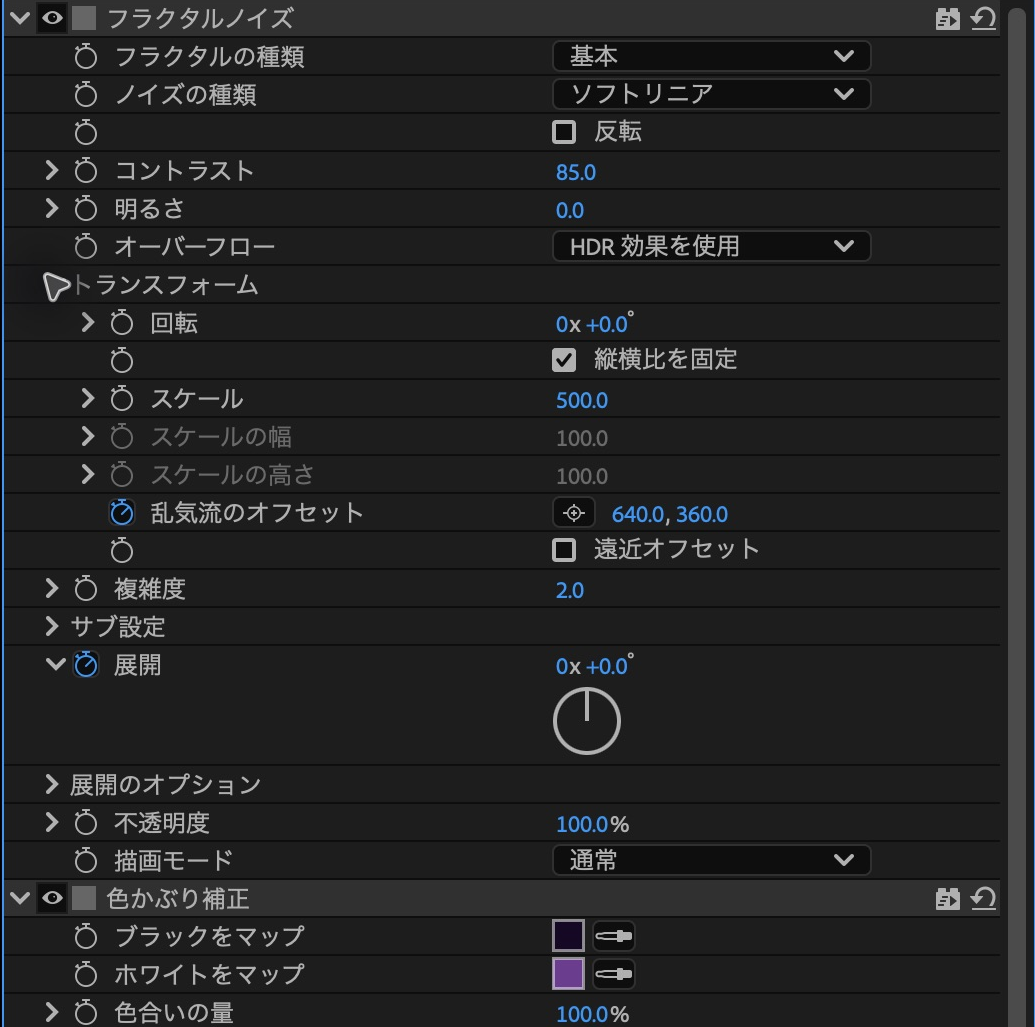The image size is (1035, 1027).
Task: Click コントラスト value 85.0
Action: (576, 172)
